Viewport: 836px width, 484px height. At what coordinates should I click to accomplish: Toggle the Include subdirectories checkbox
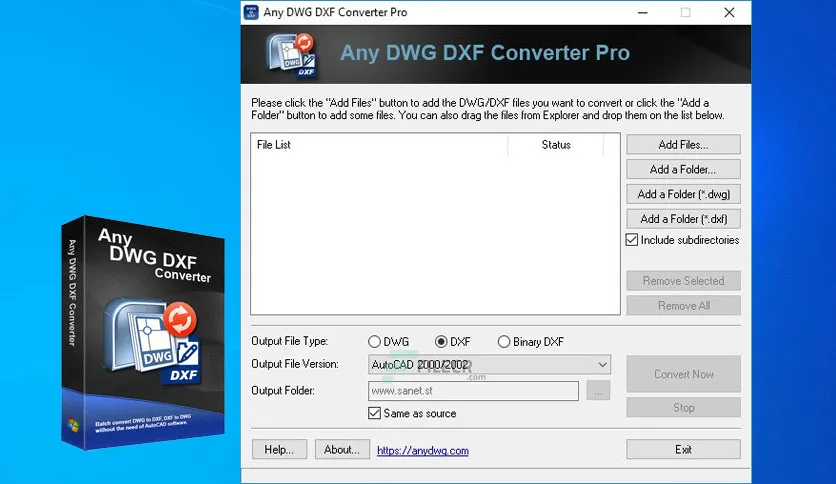pos(632,240)
